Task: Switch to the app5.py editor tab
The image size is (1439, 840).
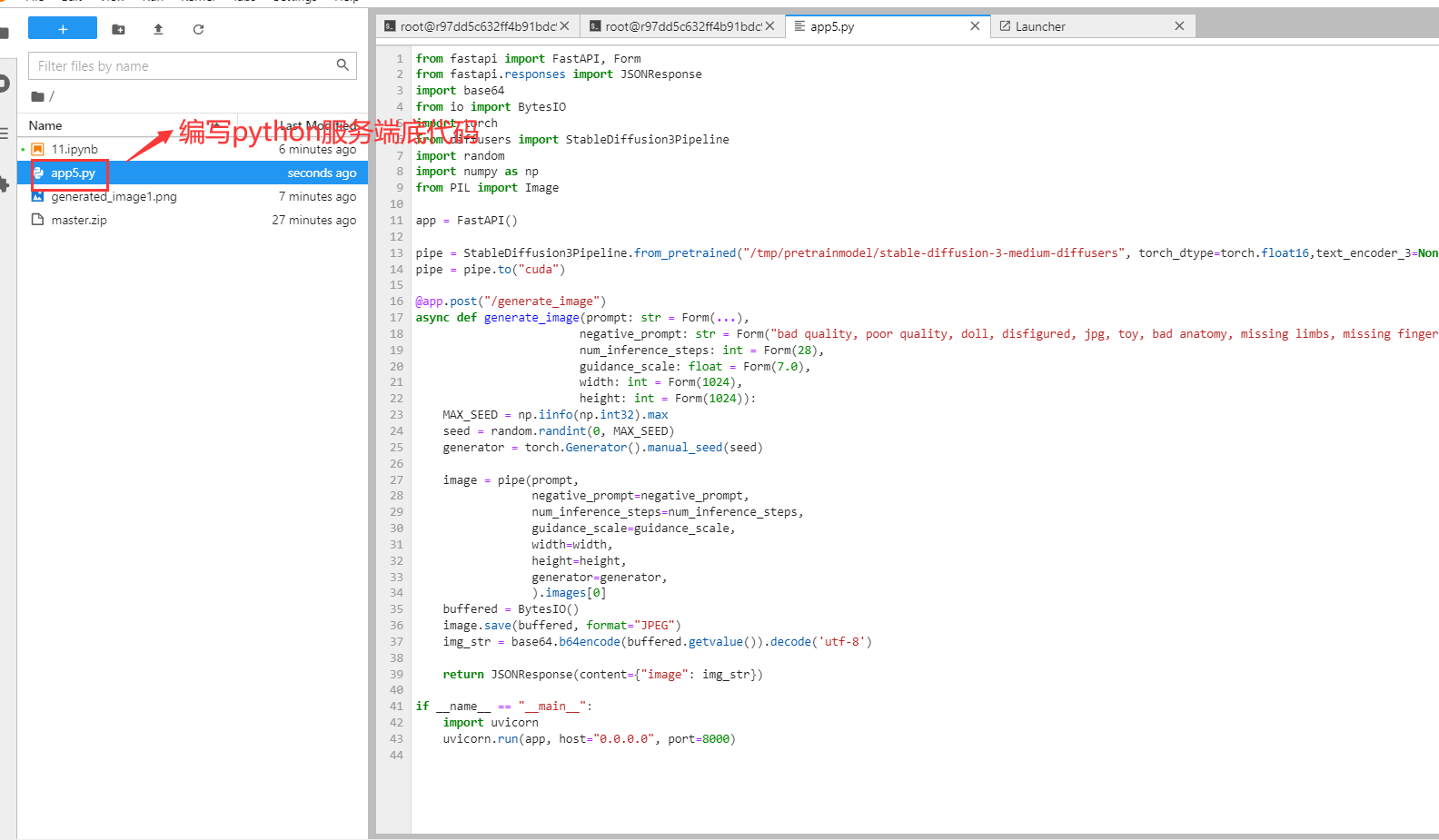Action: click(831, 26)
